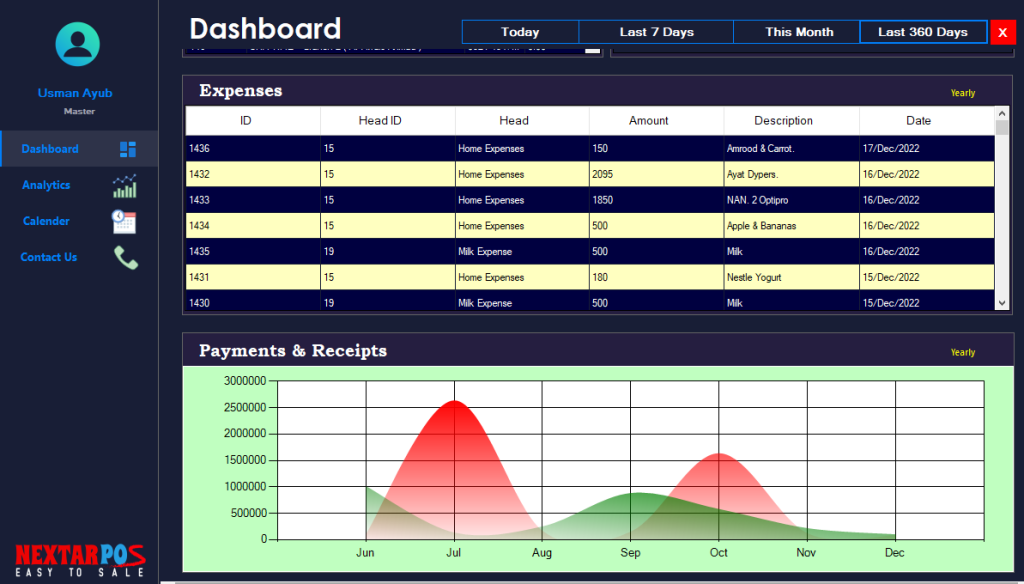Click the Head column header
The height and width of the screenshot is (584, 1024).
[522, 121]
